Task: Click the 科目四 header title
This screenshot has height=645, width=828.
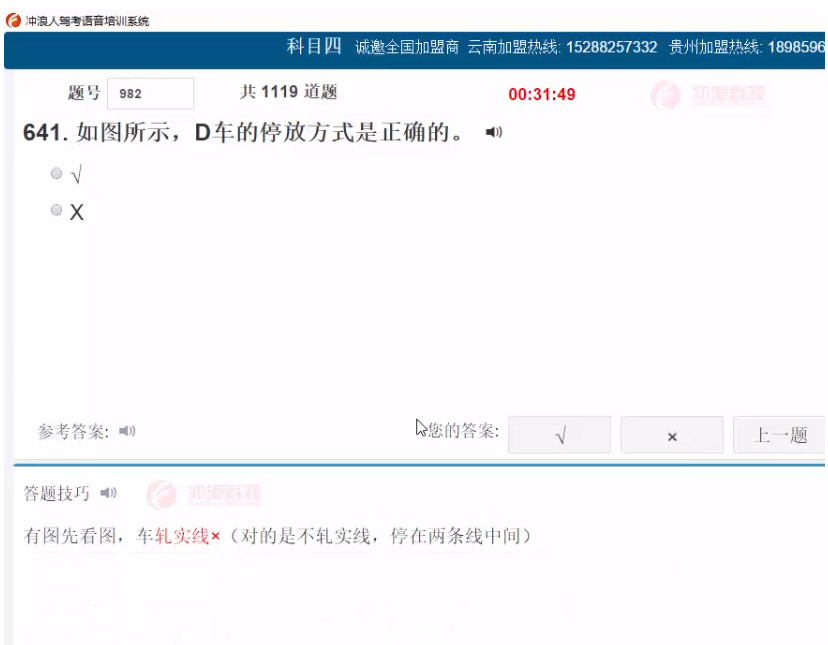Action: click(x=314, y=47)
